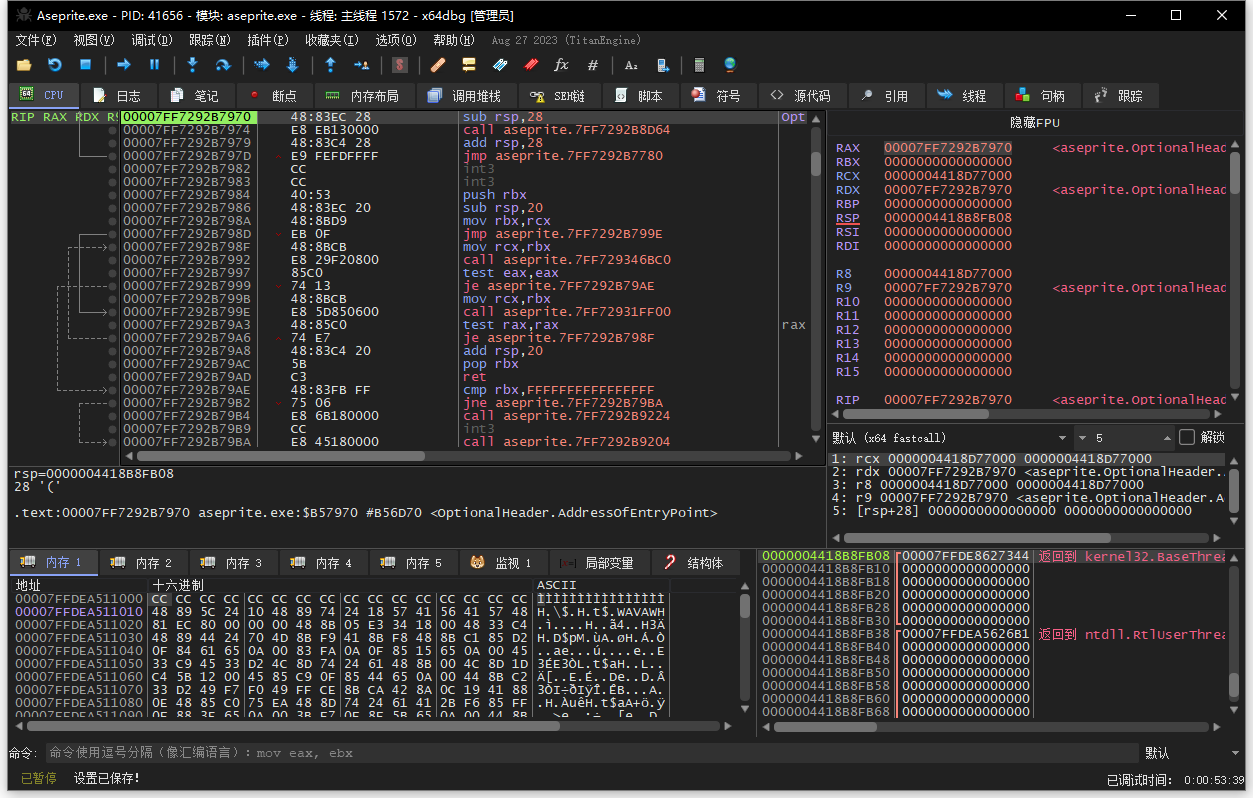The image size is (1253, 798).
Task: Switch to the 内存布局 tab
Action: pos(363,96)
